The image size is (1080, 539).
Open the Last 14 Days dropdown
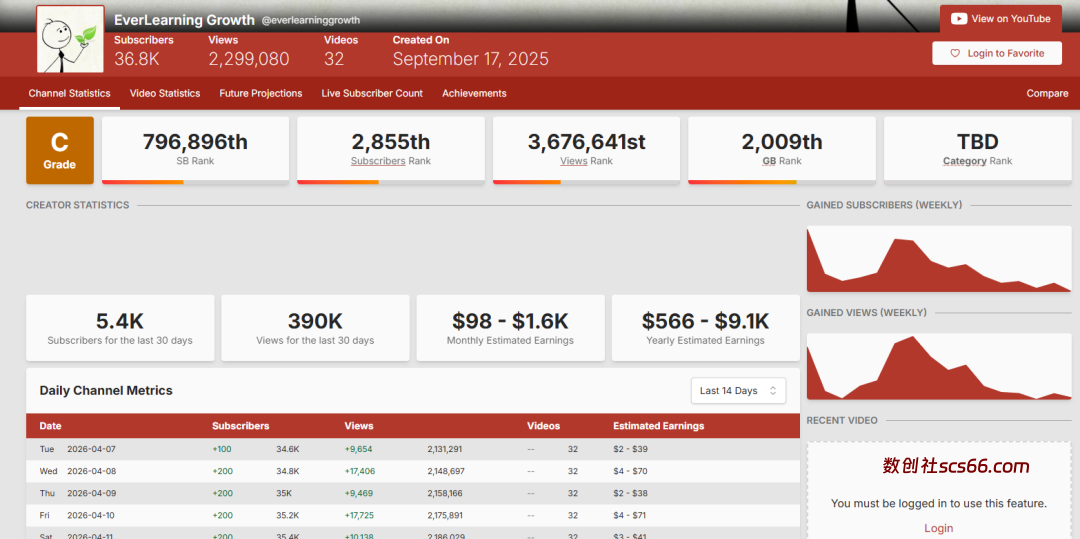tap(738, 391)
